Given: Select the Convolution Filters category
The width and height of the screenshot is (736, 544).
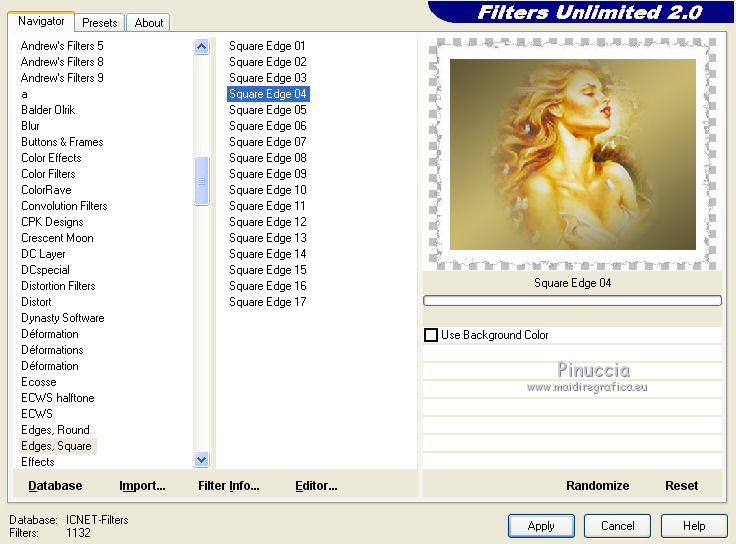Looking at the screenshot, I should coord(64,206).
